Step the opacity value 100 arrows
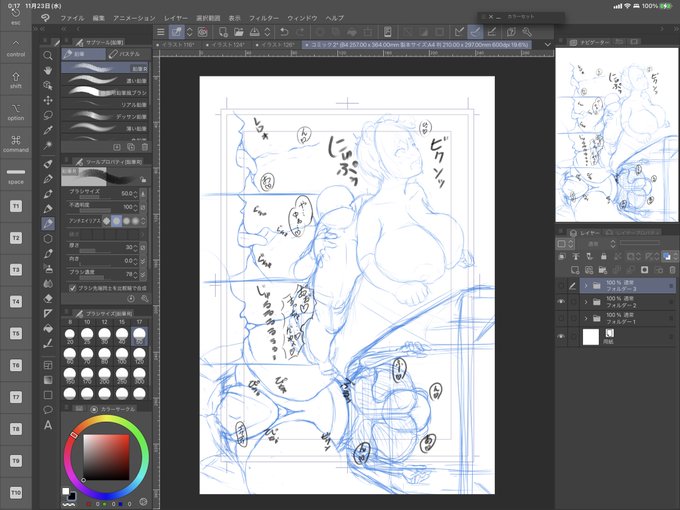 135,208
